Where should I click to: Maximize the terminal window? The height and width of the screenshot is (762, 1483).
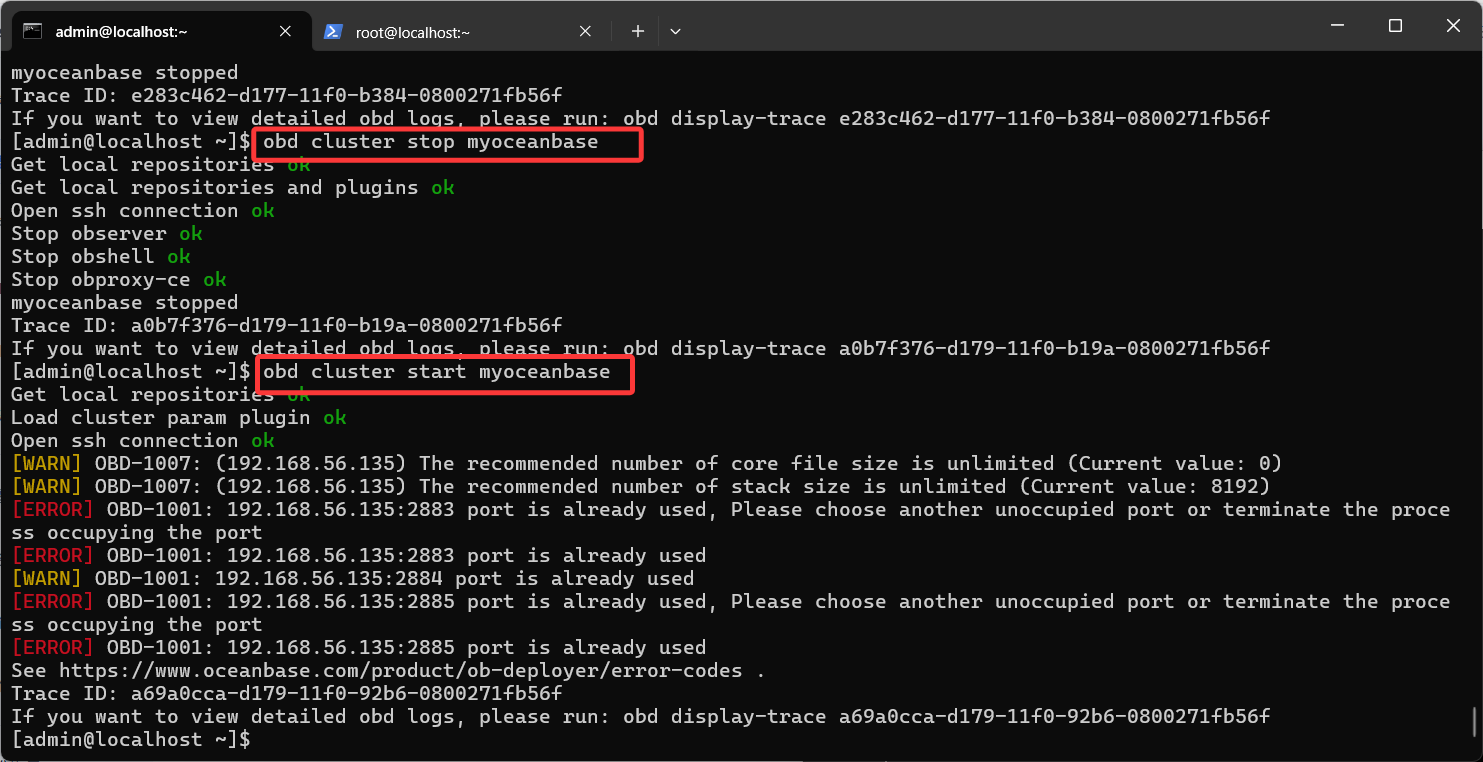(1395, 26)
